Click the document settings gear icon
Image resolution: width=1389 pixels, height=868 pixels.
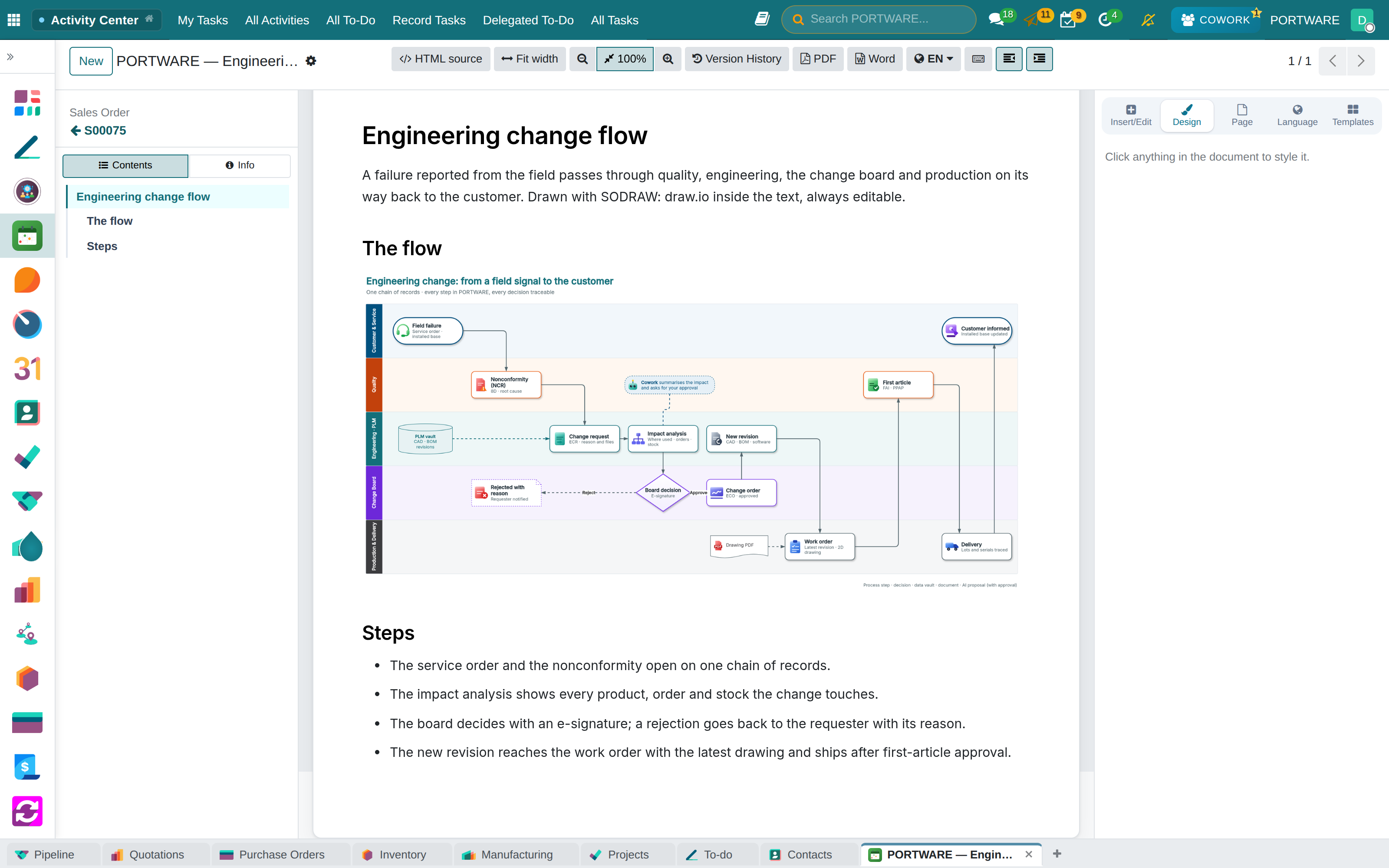pyautogui.click(x=311, y=61)
